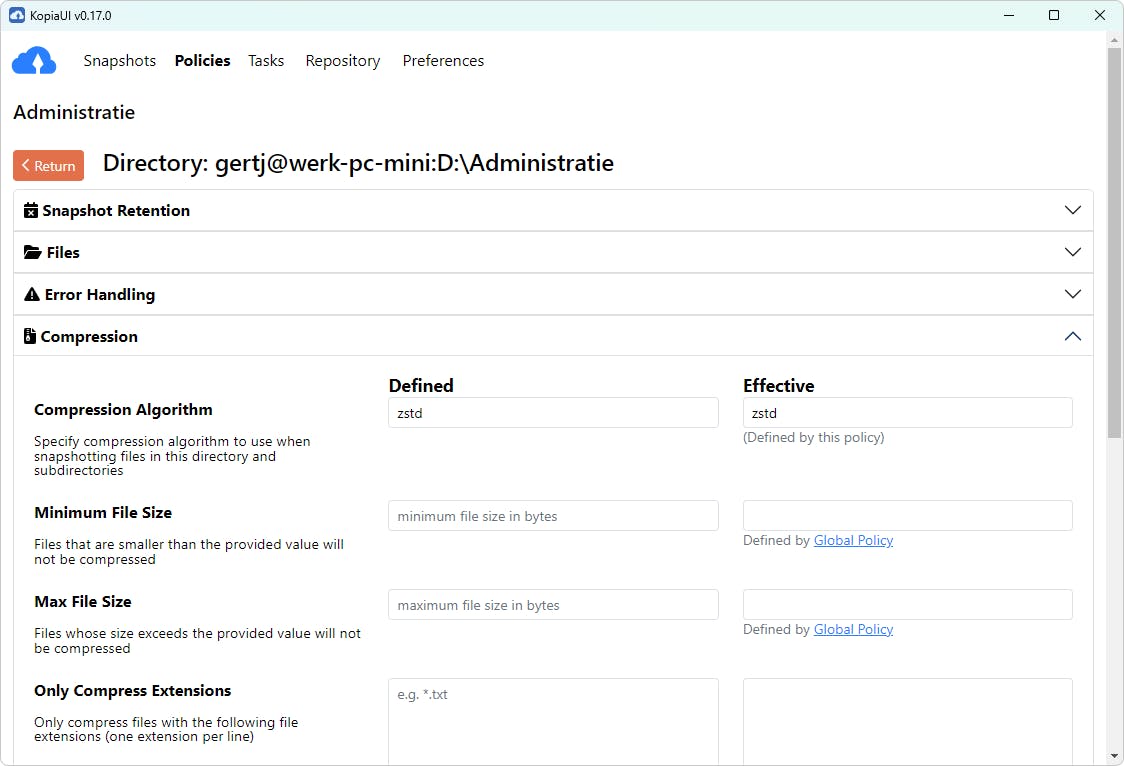Close the KopiaUI window
The height and width of the screenshot is (766, 1124).
click(1100, 15)
